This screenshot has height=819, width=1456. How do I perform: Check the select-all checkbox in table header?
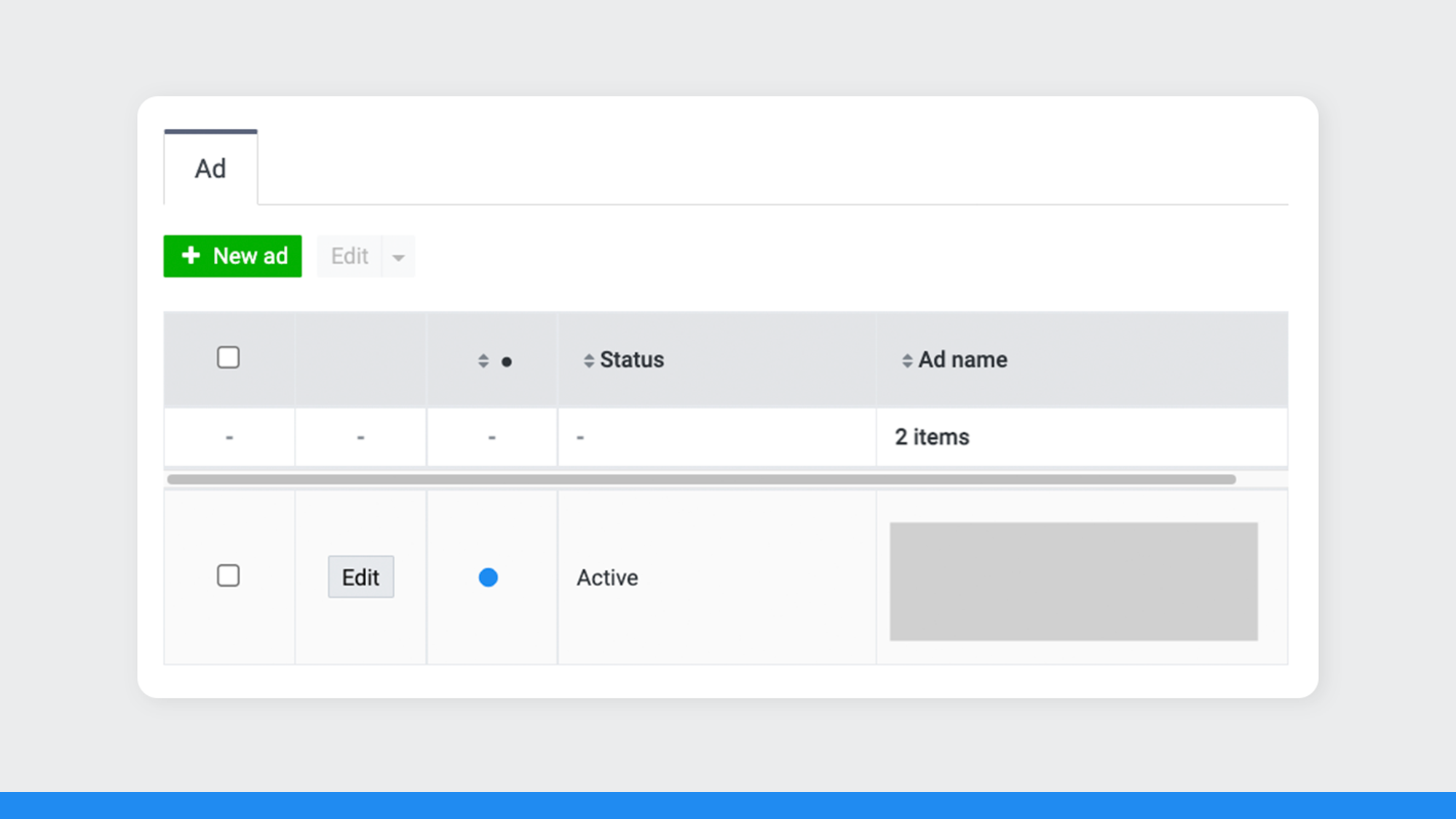tap(229, 357)
